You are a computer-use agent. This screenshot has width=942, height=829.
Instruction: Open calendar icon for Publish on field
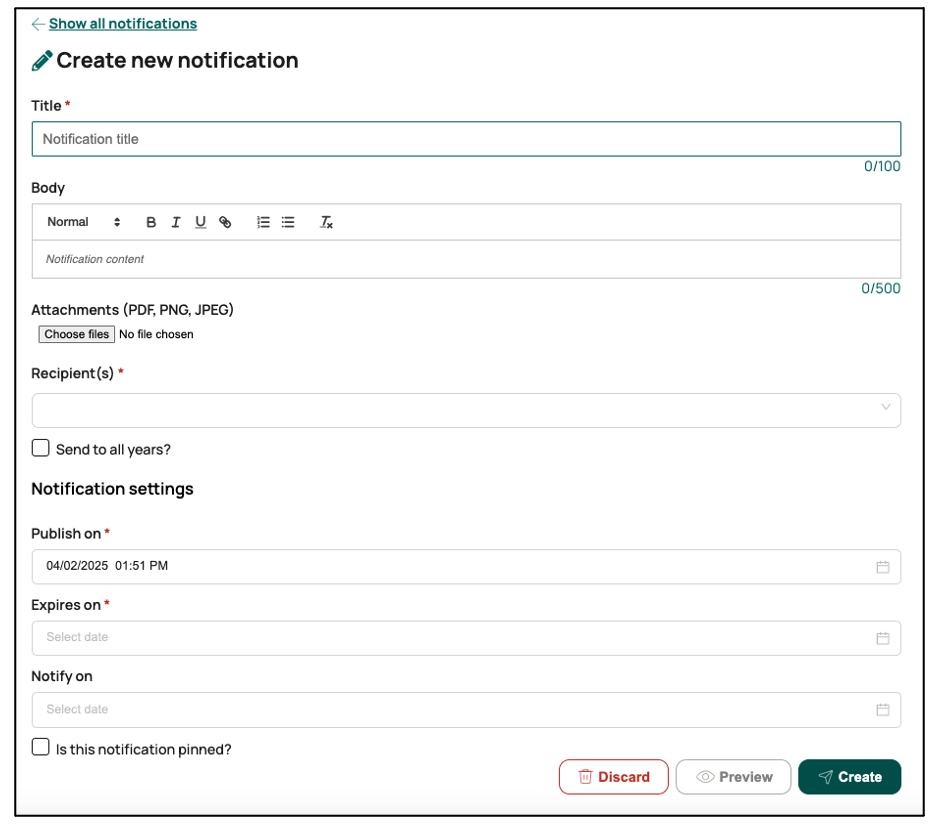click(882, 567)
